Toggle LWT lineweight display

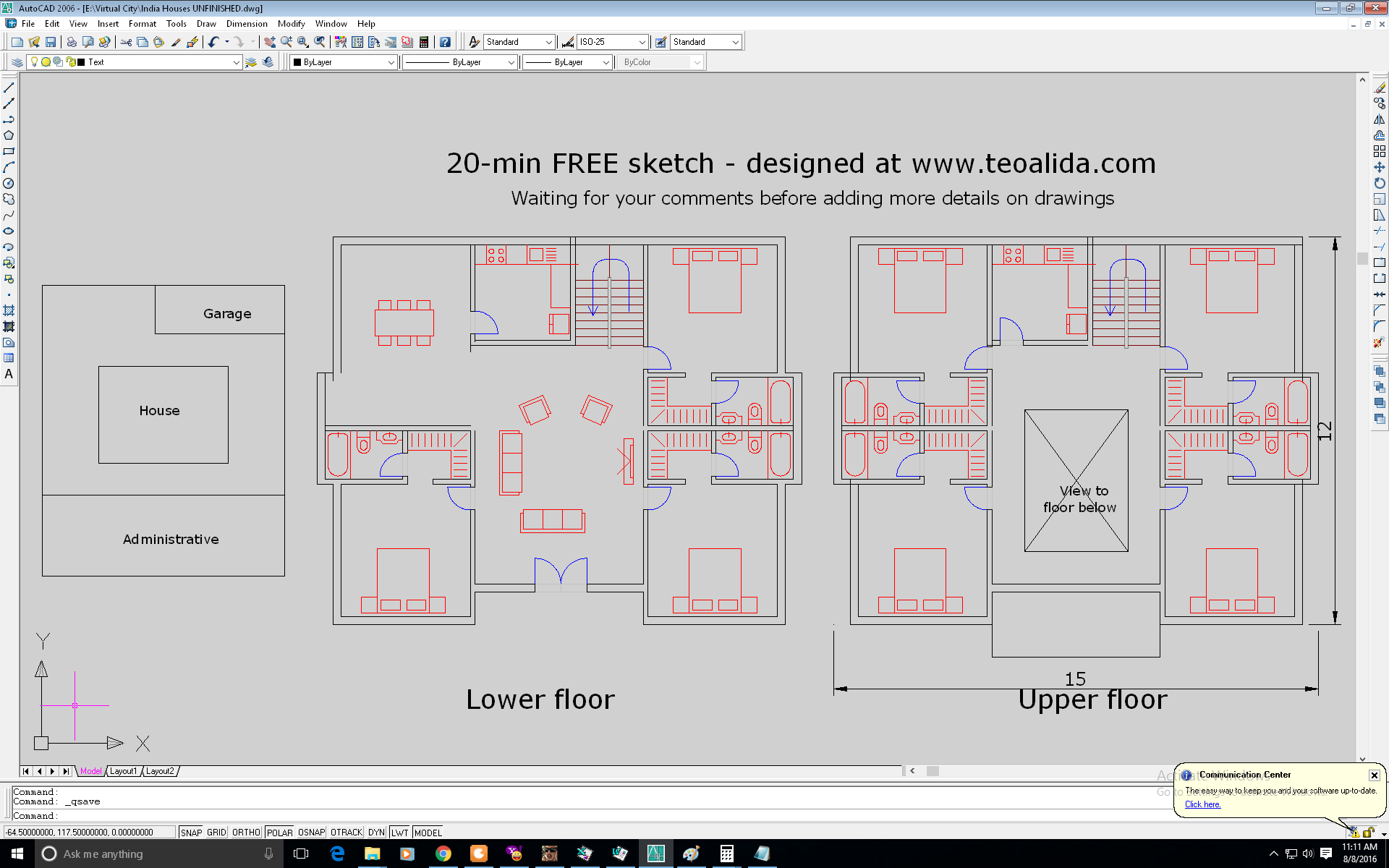click(399, 833)
